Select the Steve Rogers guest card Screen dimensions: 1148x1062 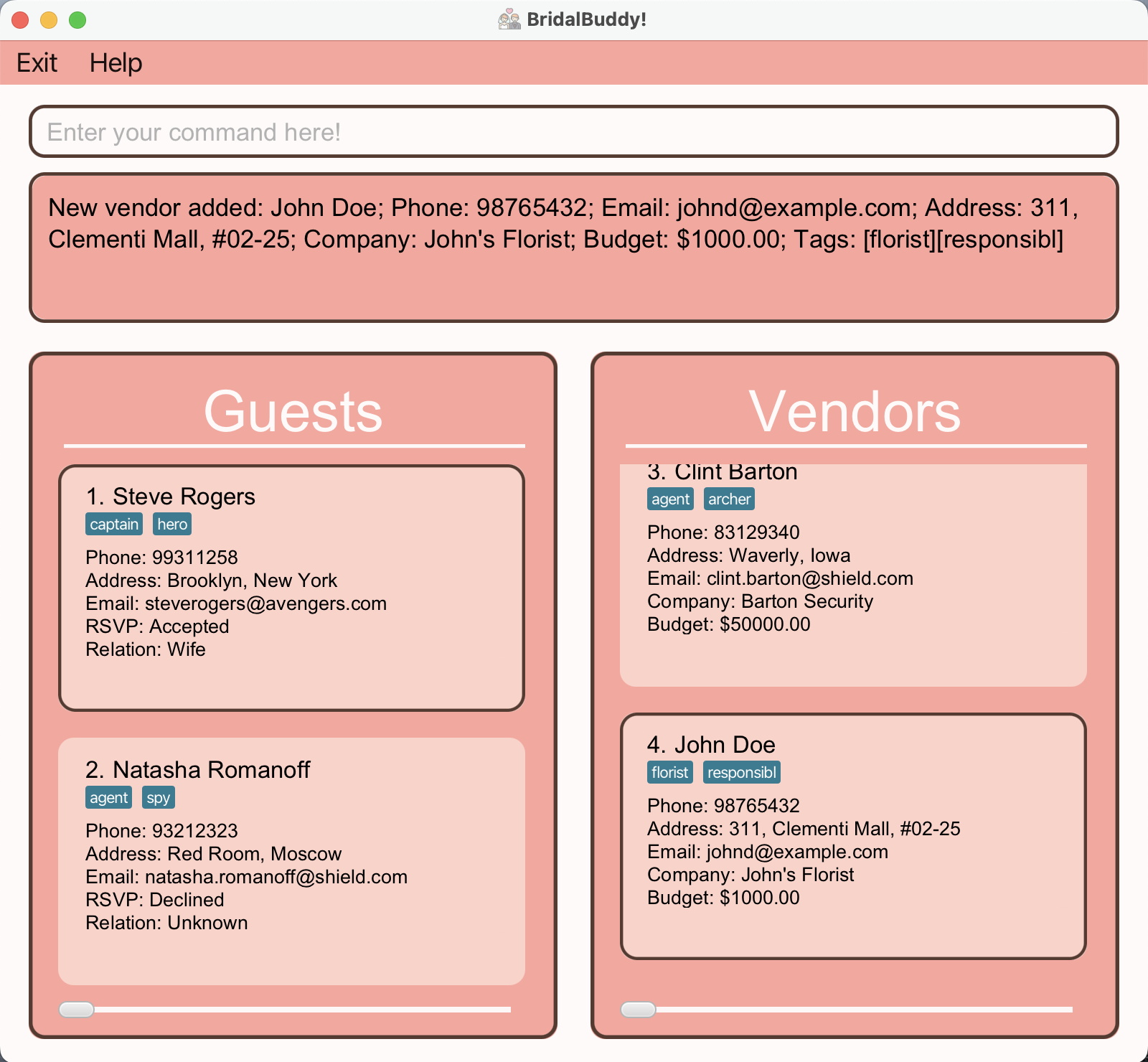point(291,588)
